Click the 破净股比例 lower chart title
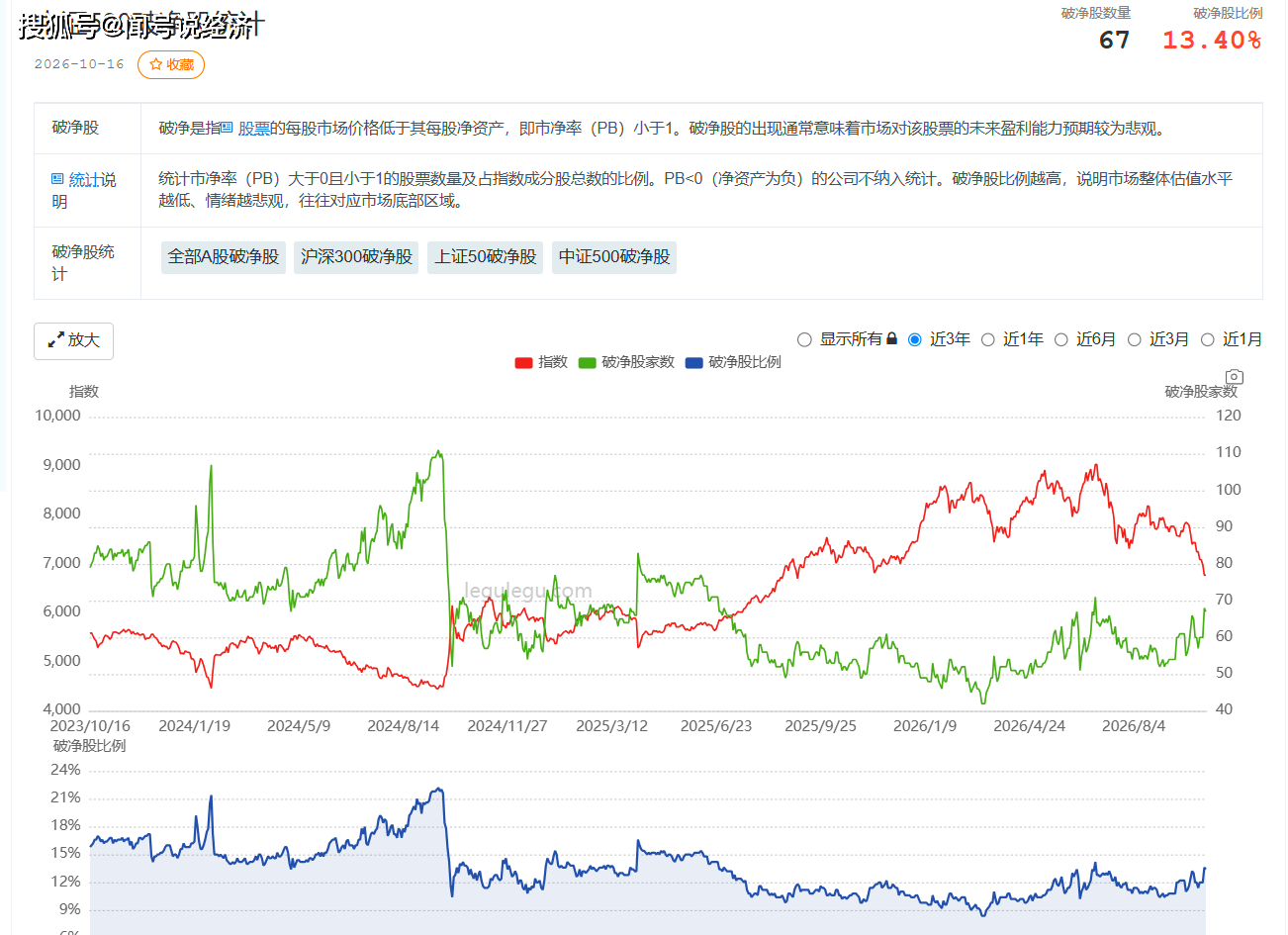The height and width of the screenshot is (935, 1288). [x=90, y=746]
